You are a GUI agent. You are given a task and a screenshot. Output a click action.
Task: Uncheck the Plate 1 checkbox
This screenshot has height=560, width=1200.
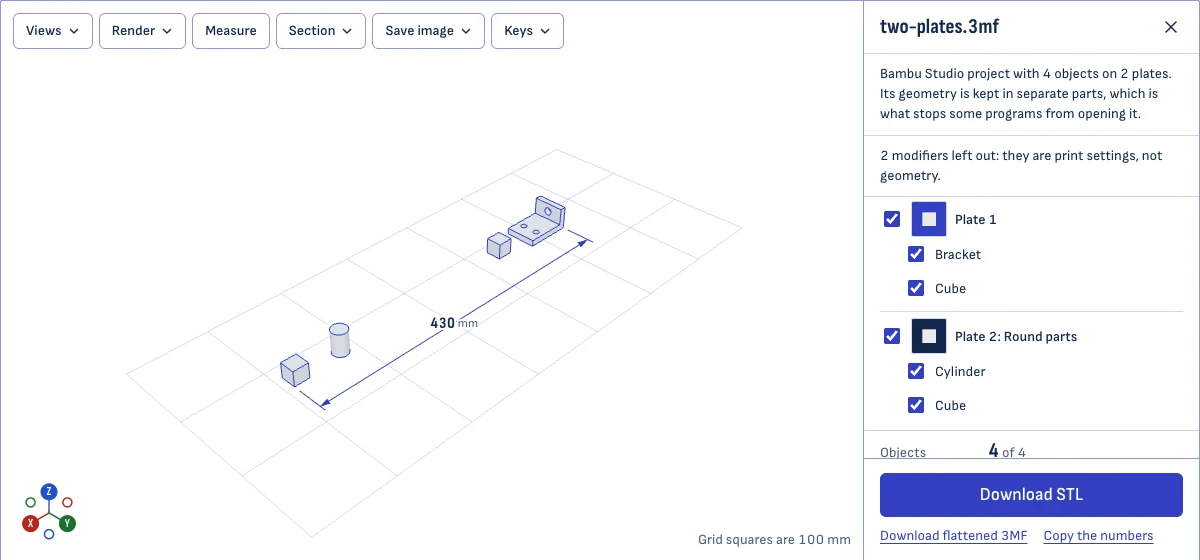click(892, 219)
